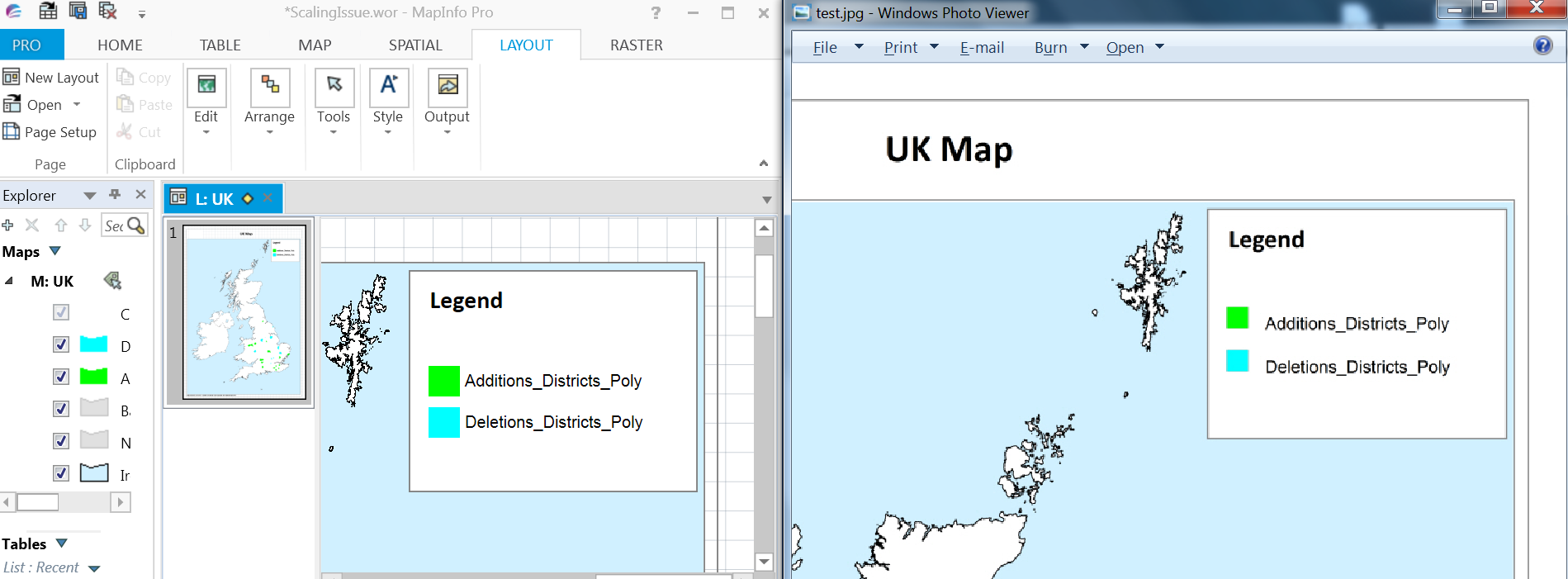The height and width of the screenshot is (579, 1568).
Task: Switch to the HOME ribbon tab
Action: (120, 45)
